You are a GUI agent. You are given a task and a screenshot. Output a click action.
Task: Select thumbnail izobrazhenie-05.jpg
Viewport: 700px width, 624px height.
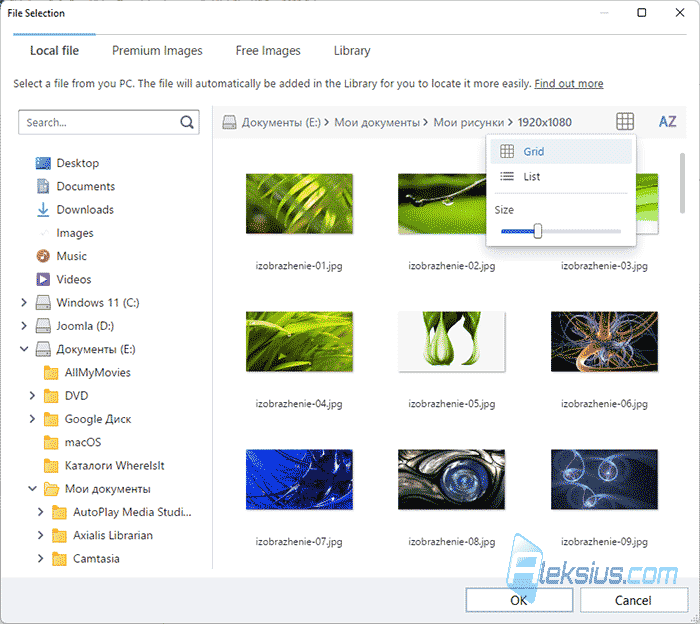452,342
